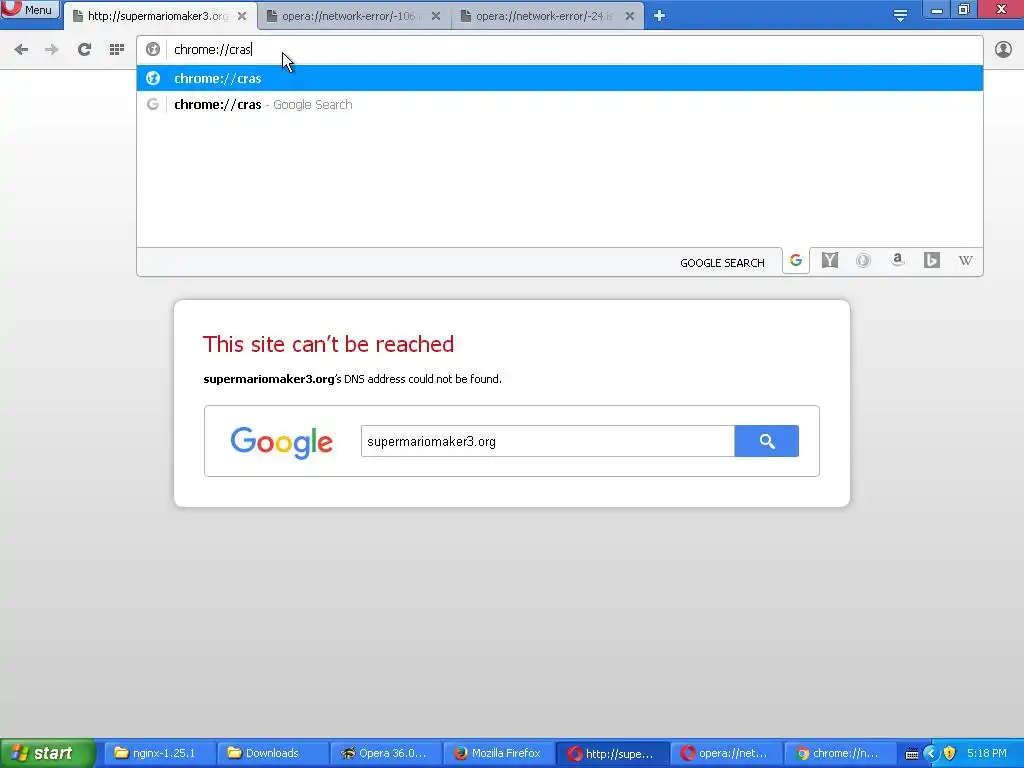Switch to the opera://network-error/-106 tab

(354, 16)
